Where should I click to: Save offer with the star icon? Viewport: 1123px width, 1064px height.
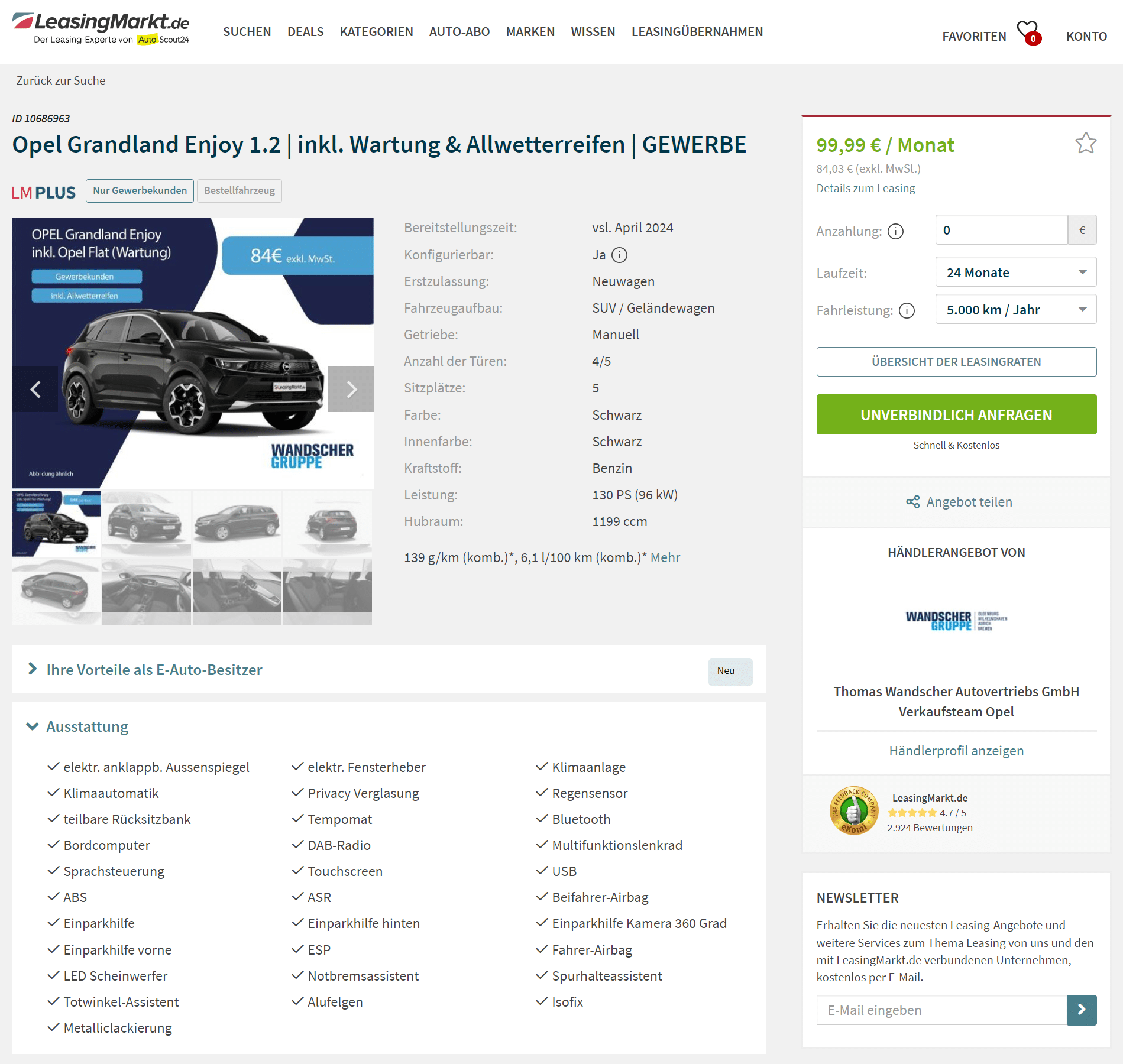click(1086, 143)
